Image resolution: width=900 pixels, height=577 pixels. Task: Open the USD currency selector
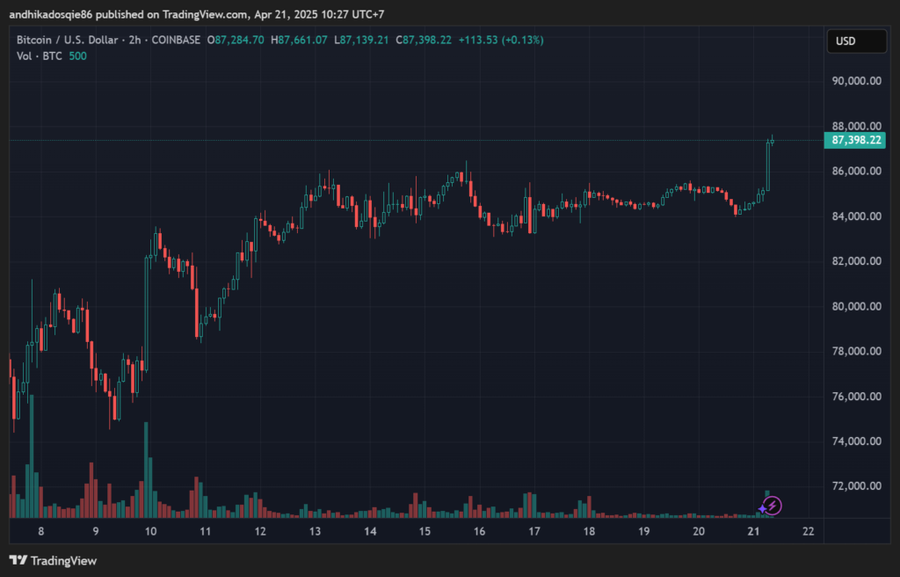(856, 42)
